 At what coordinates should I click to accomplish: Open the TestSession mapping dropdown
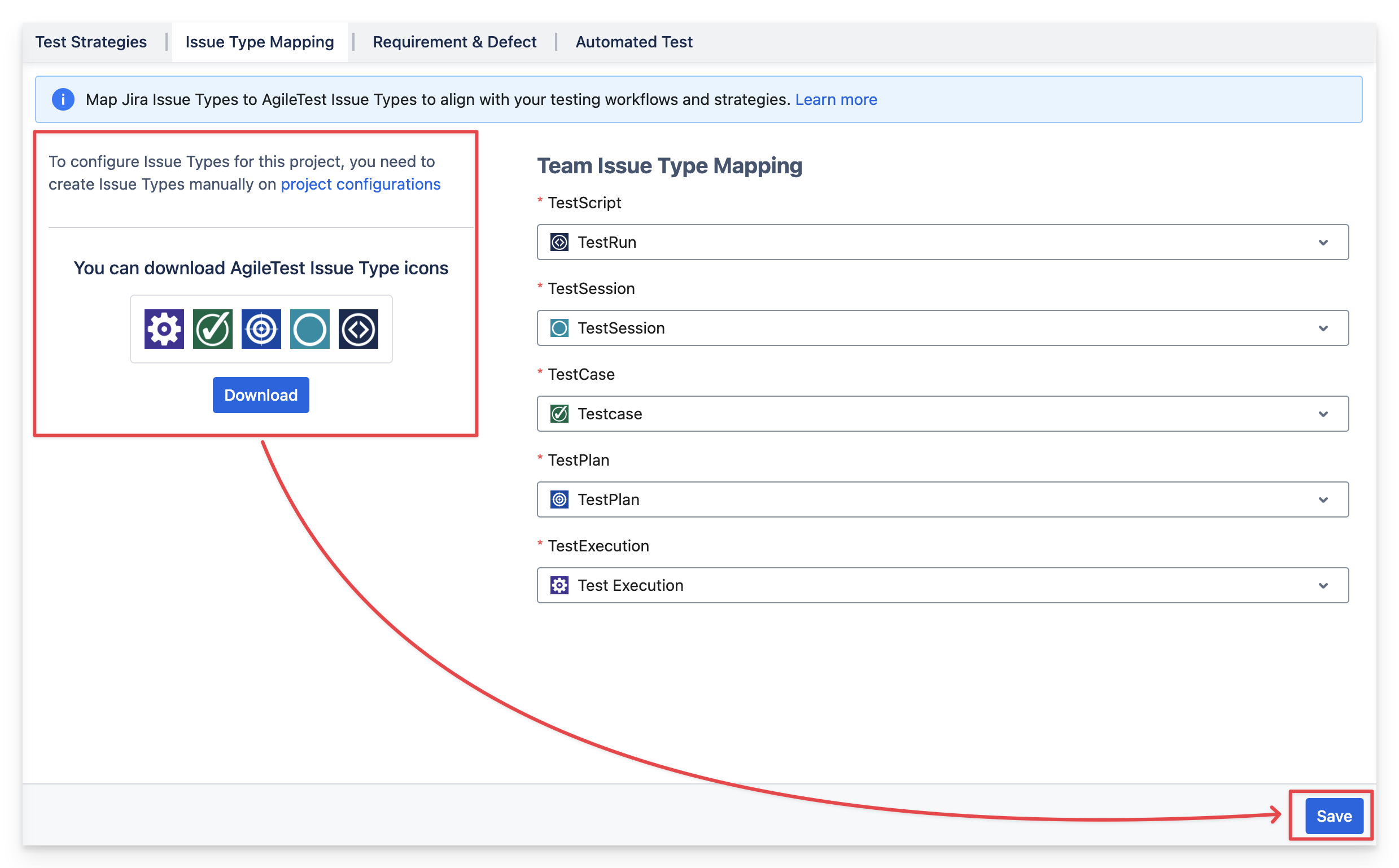(1323, 328)
